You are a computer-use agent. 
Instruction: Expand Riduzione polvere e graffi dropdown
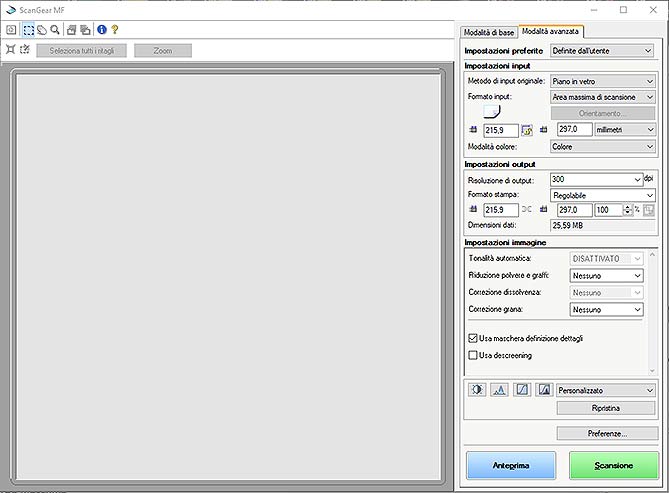(x=606, y=276)
